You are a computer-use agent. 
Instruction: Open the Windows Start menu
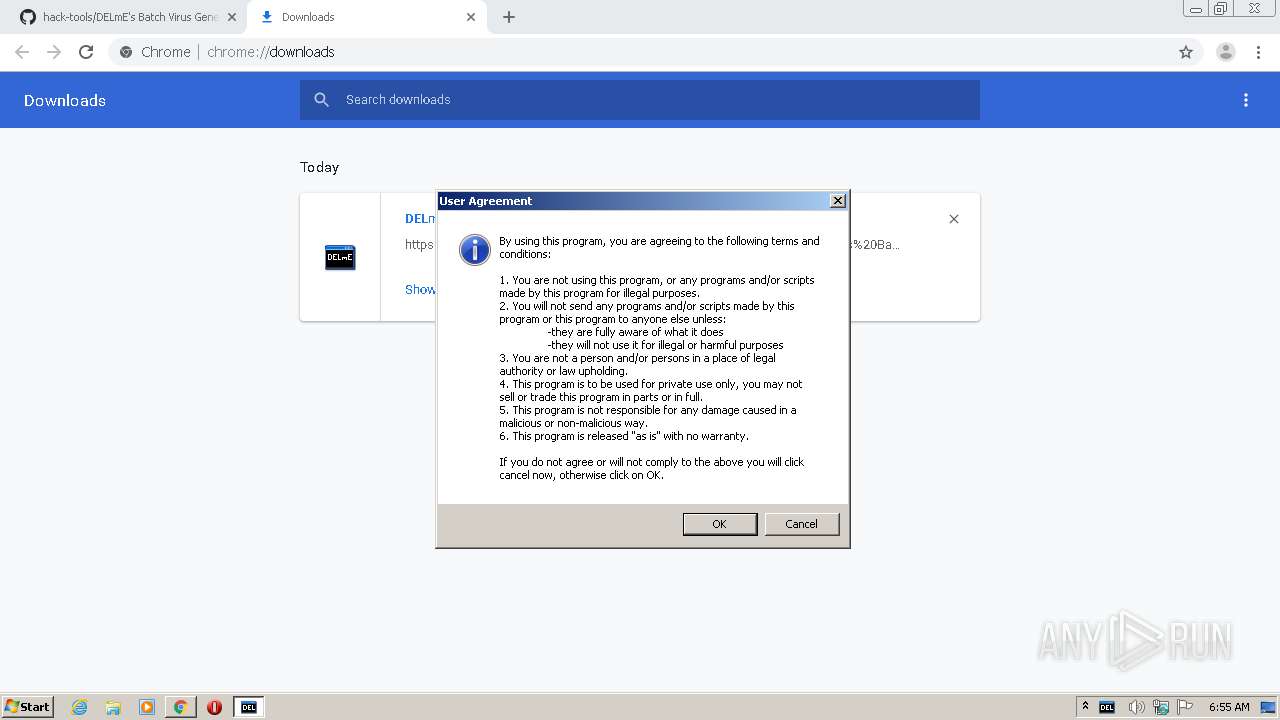point(28,706)
